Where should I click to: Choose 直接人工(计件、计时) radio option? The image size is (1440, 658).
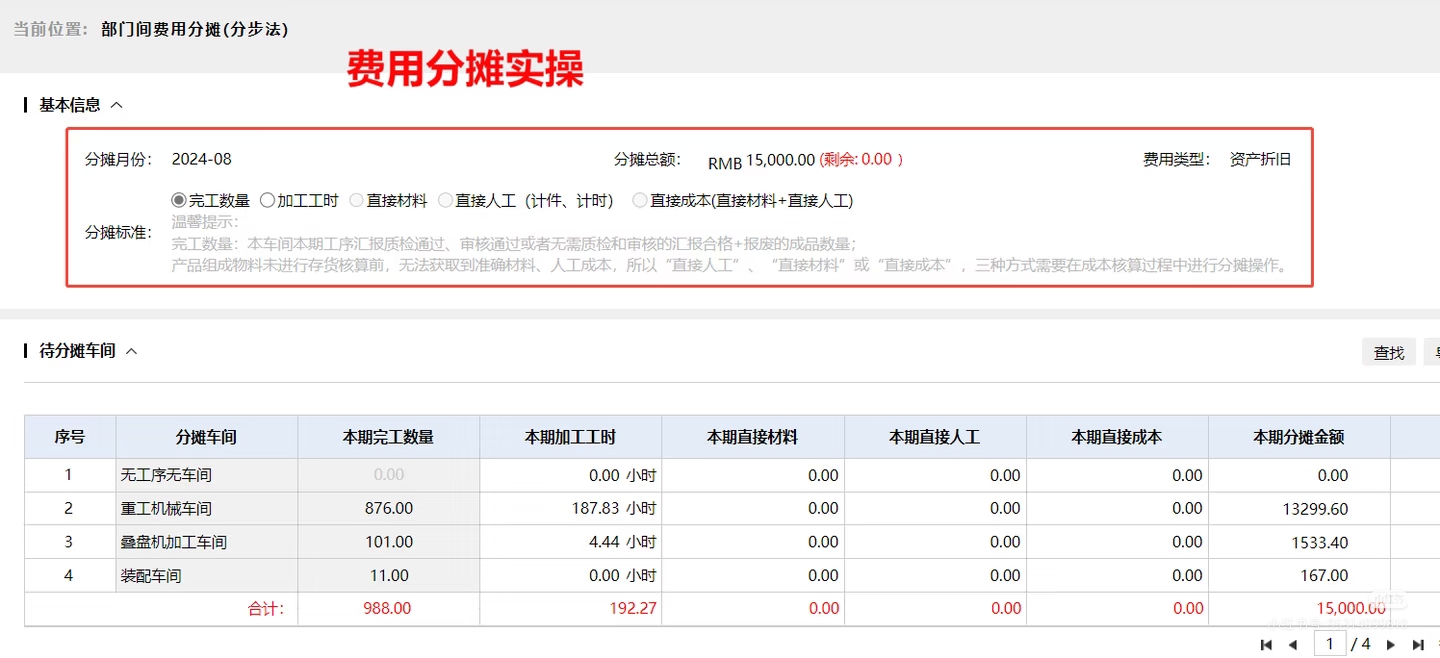coord(446,200)
